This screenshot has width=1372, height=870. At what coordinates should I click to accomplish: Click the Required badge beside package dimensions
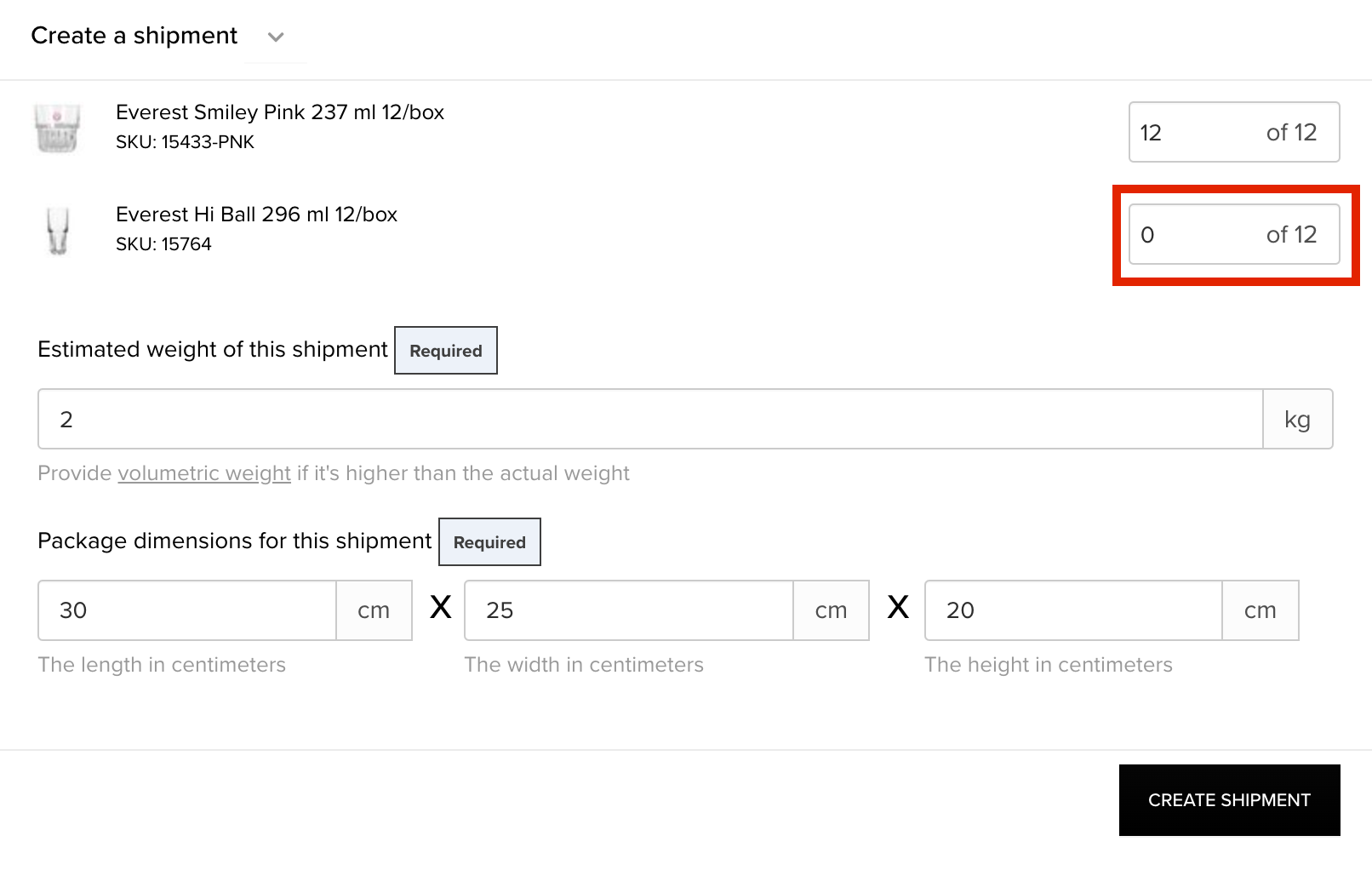click(489, 542)
